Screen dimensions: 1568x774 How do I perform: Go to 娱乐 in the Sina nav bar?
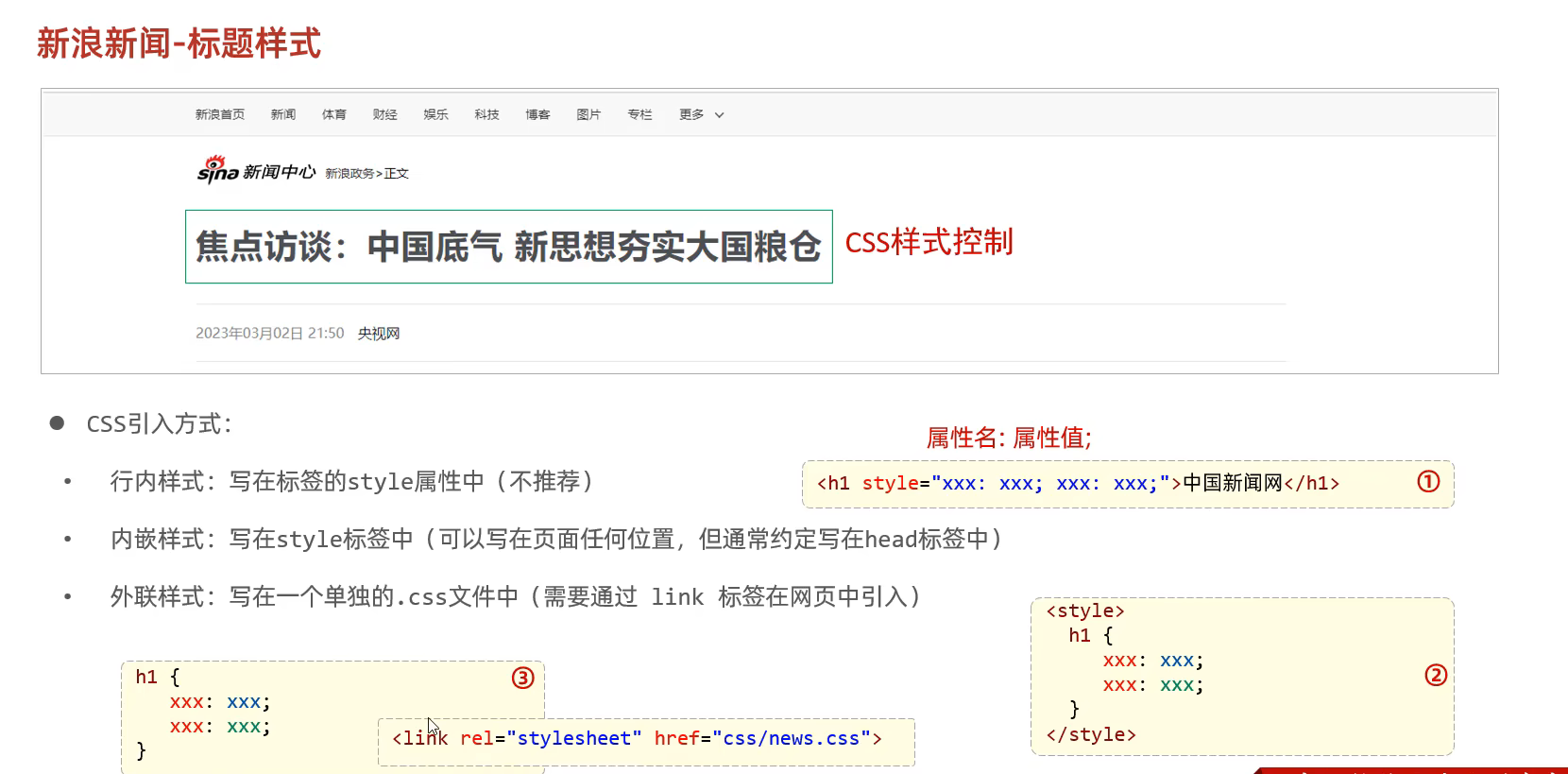(436, 114)
